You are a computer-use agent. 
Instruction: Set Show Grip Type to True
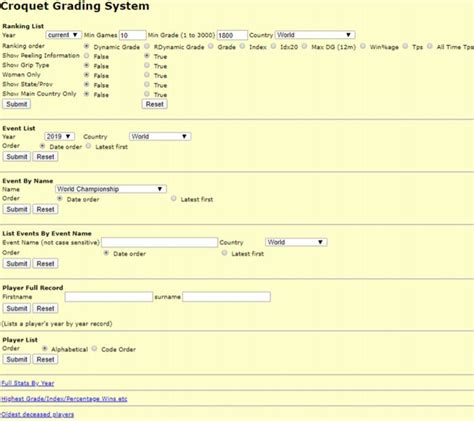[x=147, y=65]
